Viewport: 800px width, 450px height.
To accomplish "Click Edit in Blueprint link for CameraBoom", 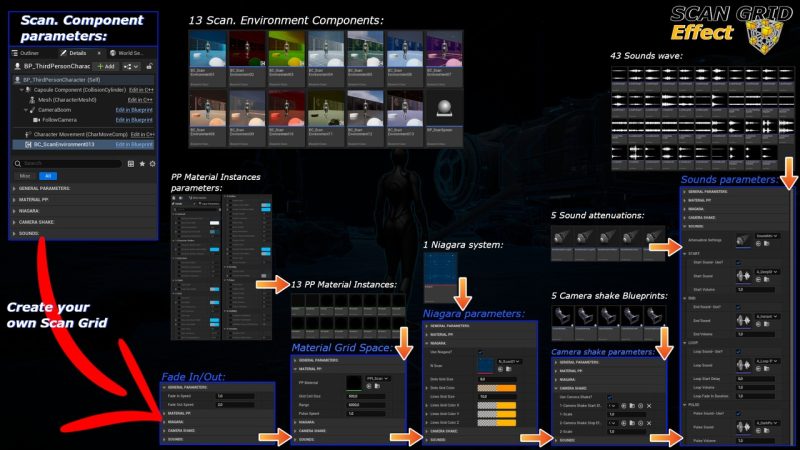I will [134, 109].
